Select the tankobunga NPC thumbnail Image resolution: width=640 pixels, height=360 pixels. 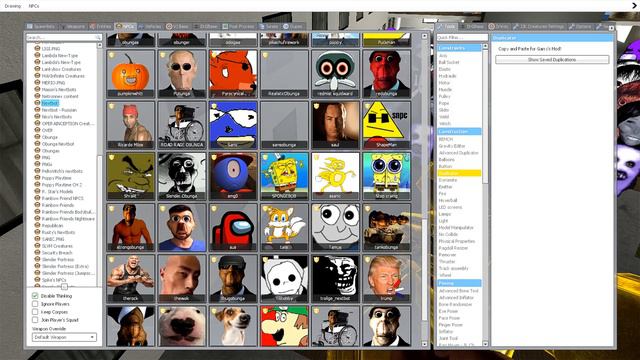coord(387,227)
